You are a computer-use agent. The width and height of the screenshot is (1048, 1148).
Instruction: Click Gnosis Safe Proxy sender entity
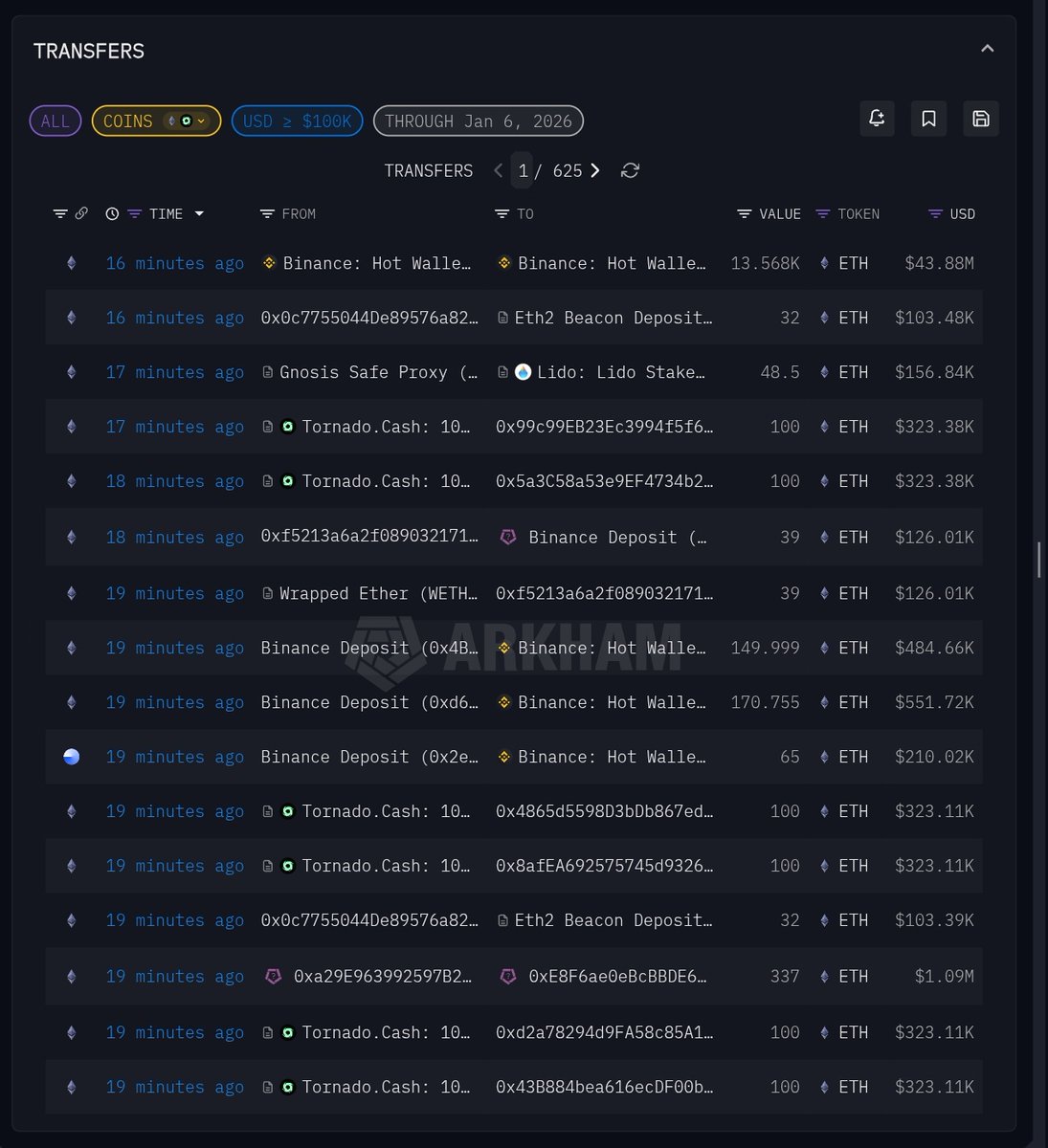[378, 372]
